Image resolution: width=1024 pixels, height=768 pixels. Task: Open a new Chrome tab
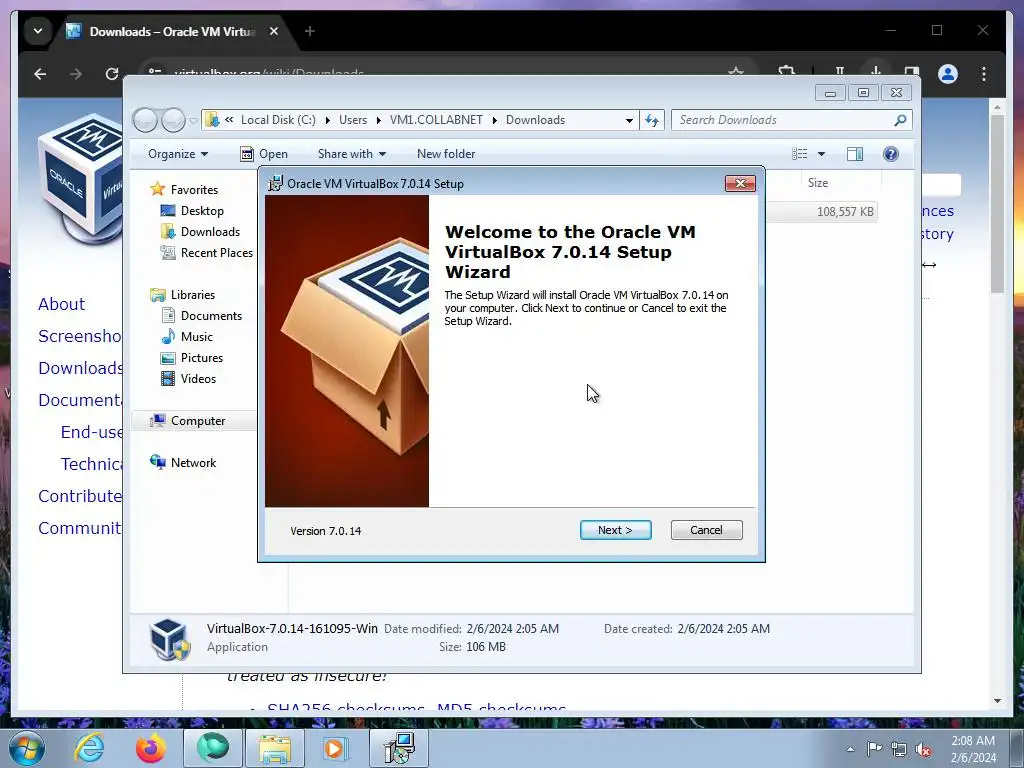(310, 31)
